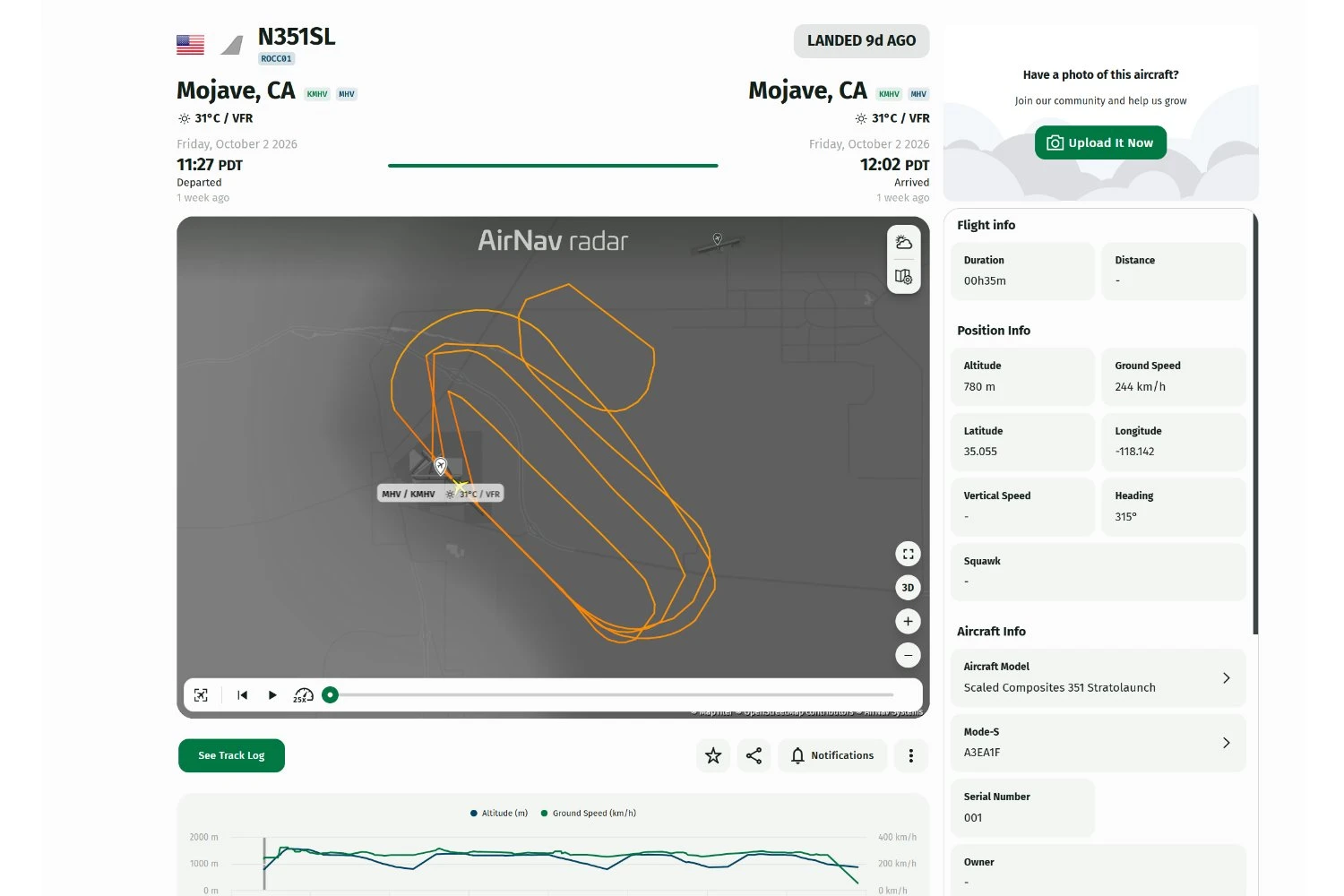Switch map to 3D view
The height and width of the screenshot is (896, 1344).
[908, 588]
